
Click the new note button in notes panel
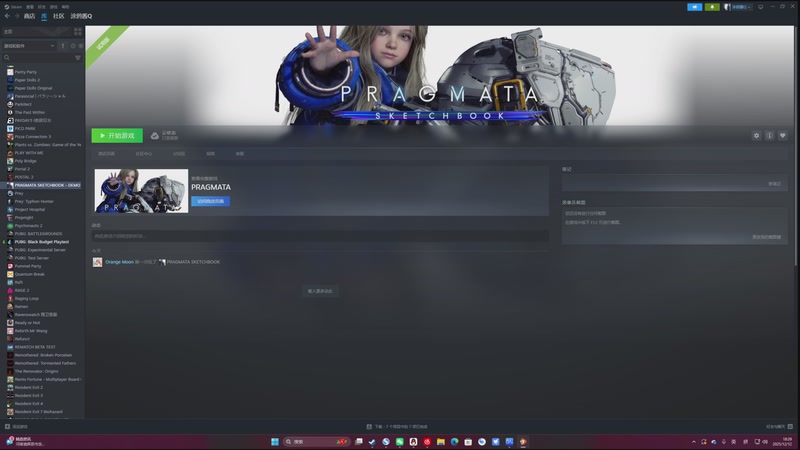click(x=774, y=184)
